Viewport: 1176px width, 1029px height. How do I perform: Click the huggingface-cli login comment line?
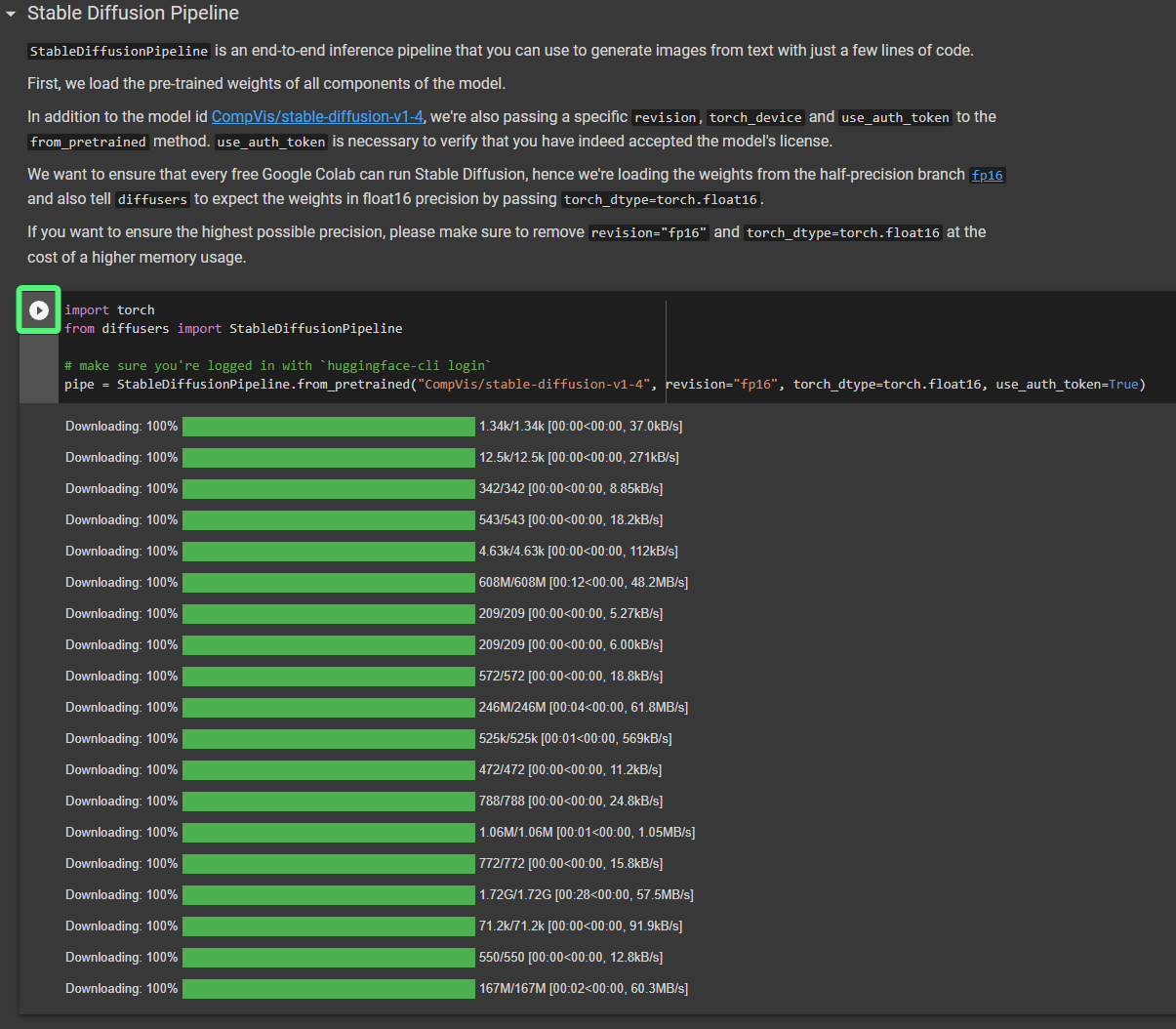click(x=277, y=366)
